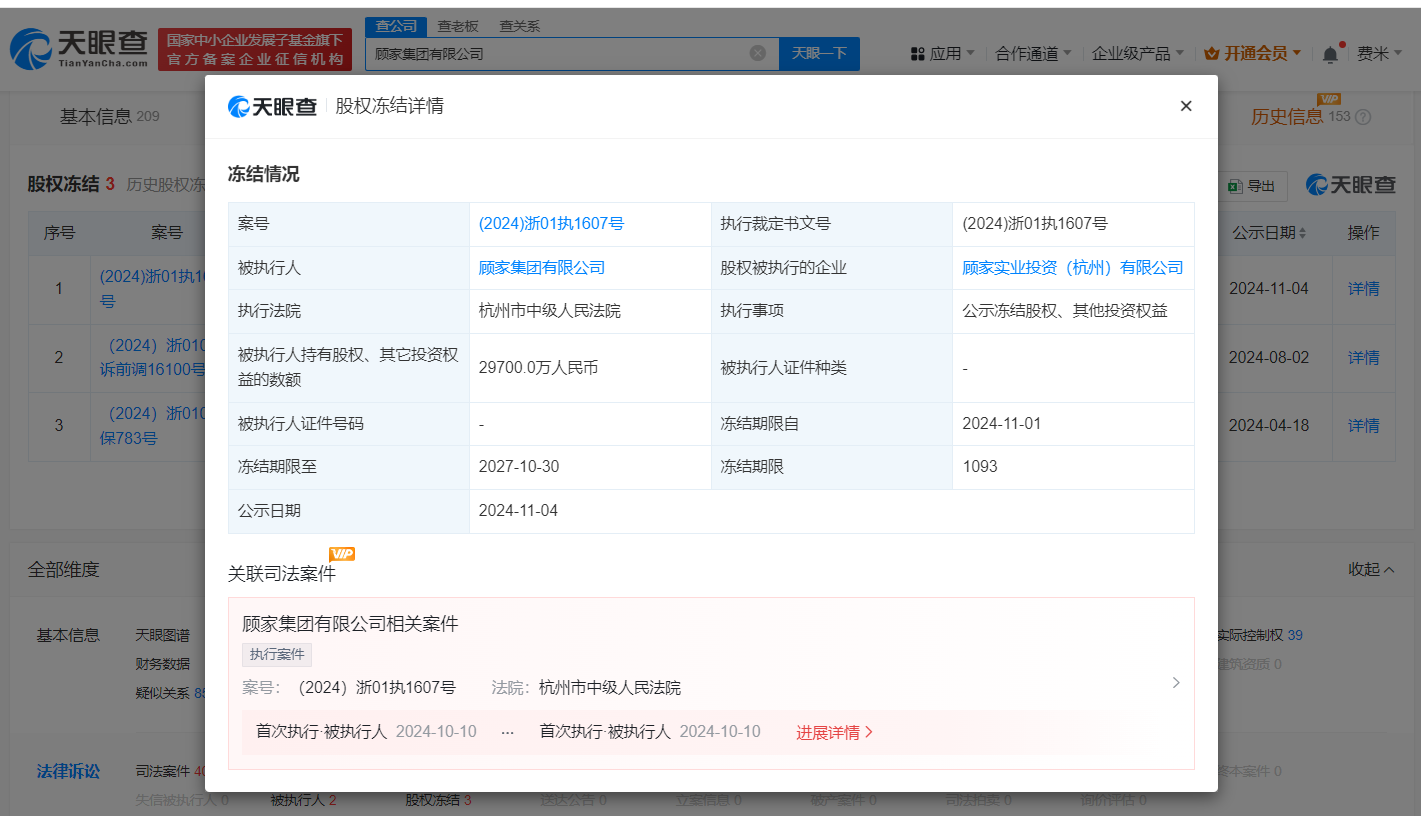Click the 天眼一下 search button
The width and height of the screenshot is (1421, 816).
click(819, 54)
